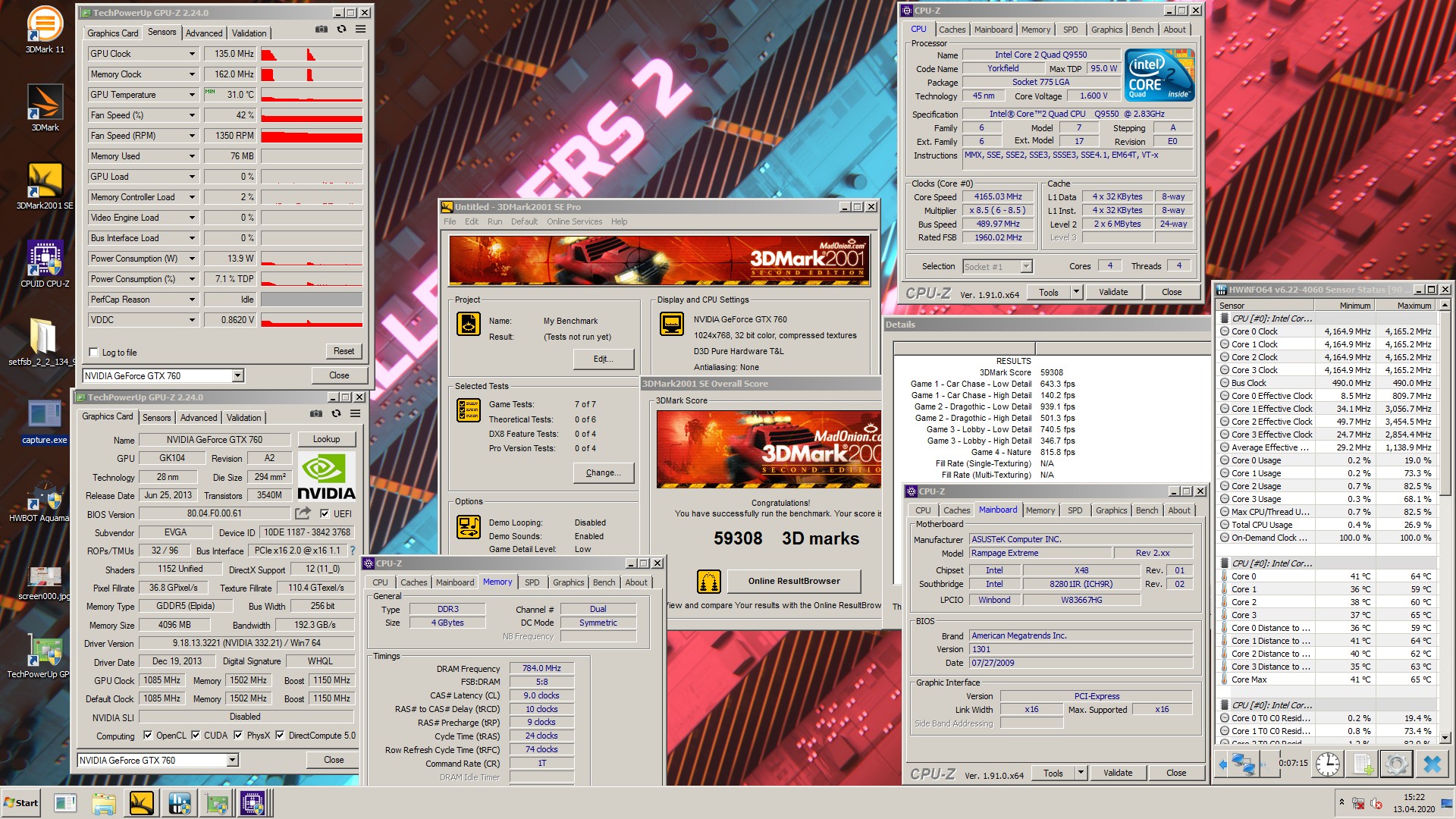This screenshot has width=1456, height=819.
Task: Click the HWiNFO taskbar icon
Action: 179,803
